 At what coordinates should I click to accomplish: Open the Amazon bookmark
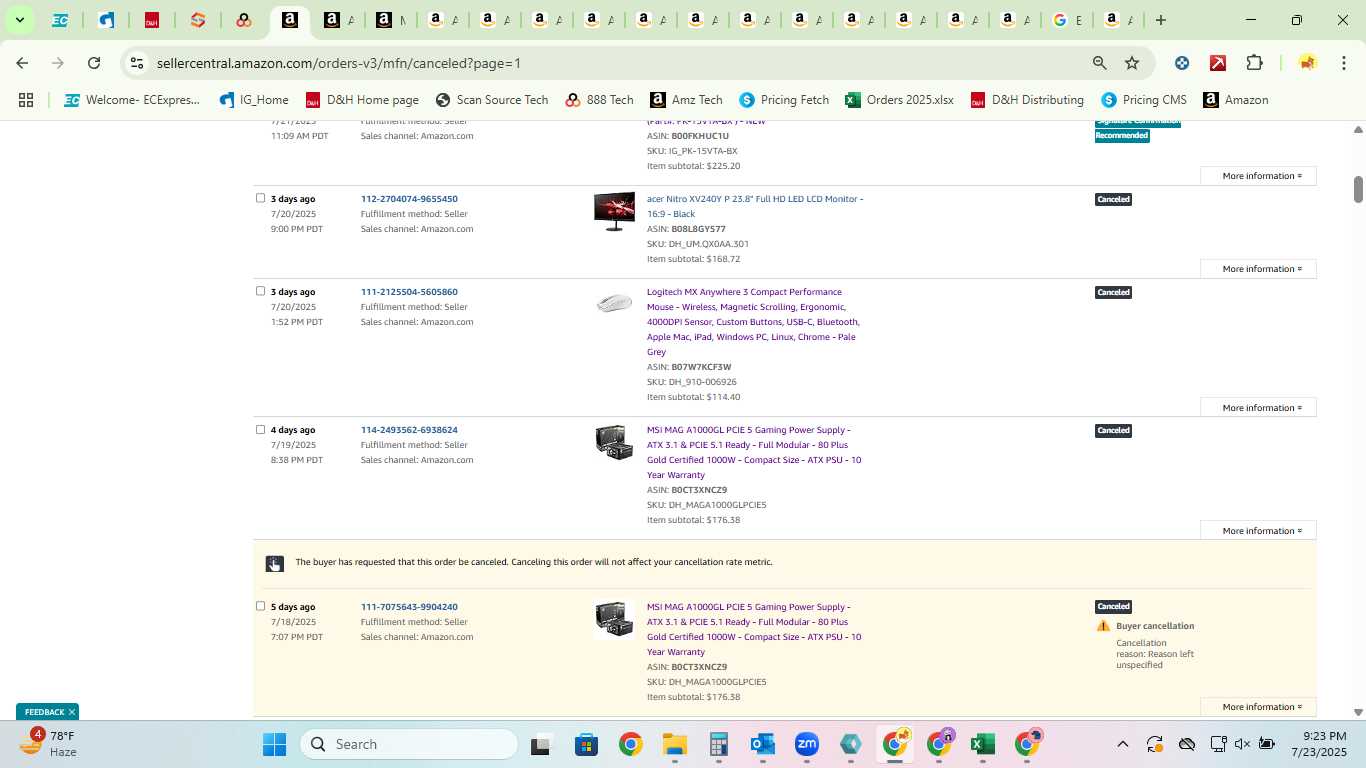pyautogui.click(x=1236, y=100)
